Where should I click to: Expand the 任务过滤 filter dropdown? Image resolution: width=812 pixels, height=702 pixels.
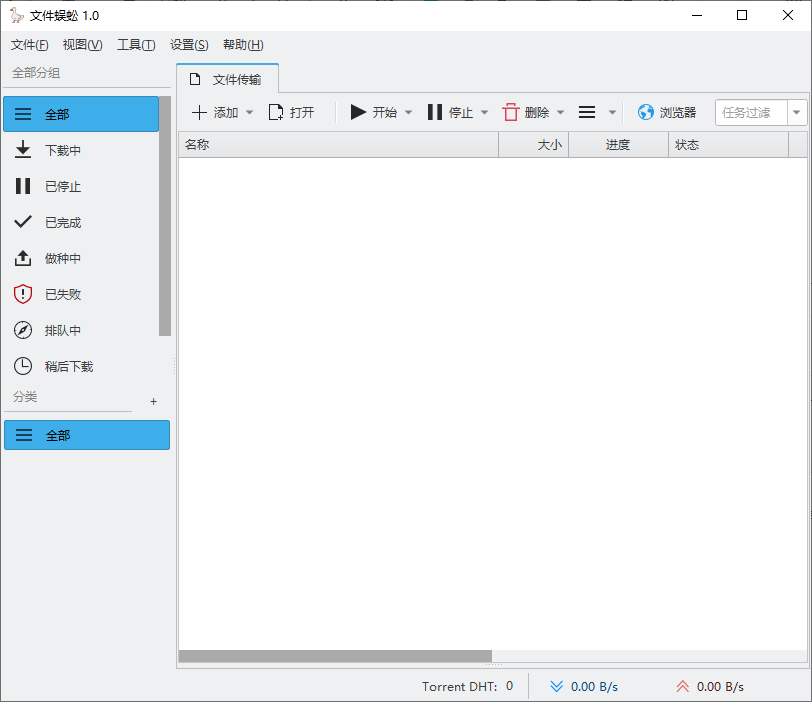click(797, 112)
